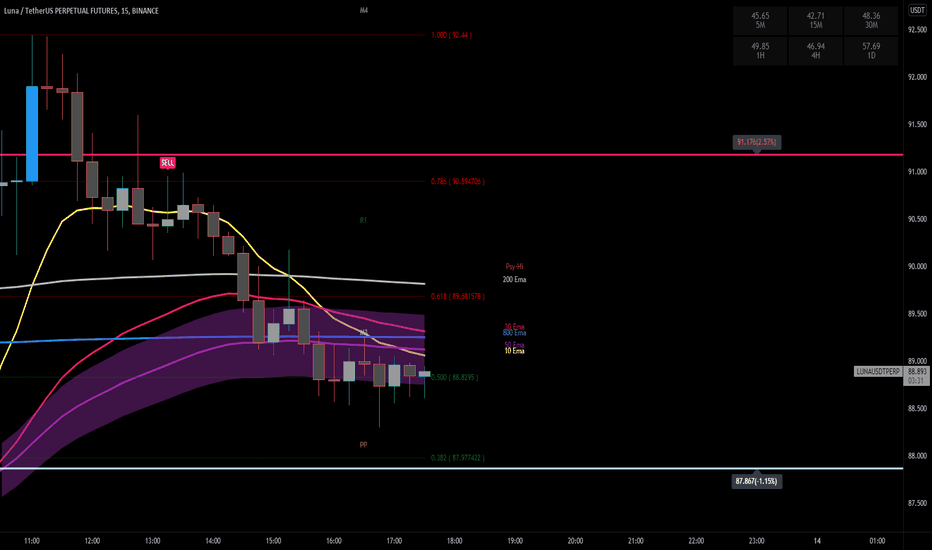Click the 88.500 price axis label
The image size is (932, 550).
[x=917, y=408]
